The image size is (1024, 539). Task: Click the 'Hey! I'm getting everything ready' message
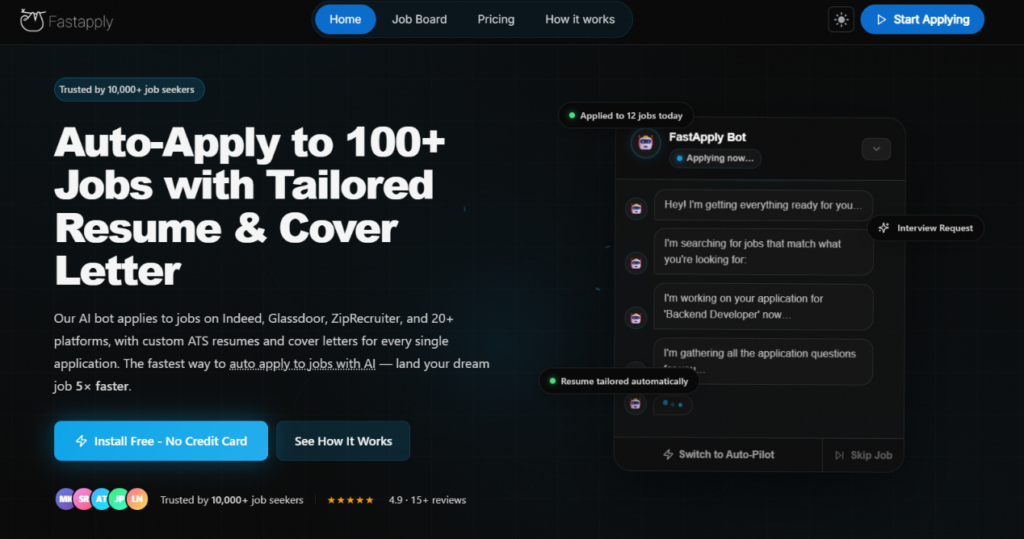click(x=763, y=205)
